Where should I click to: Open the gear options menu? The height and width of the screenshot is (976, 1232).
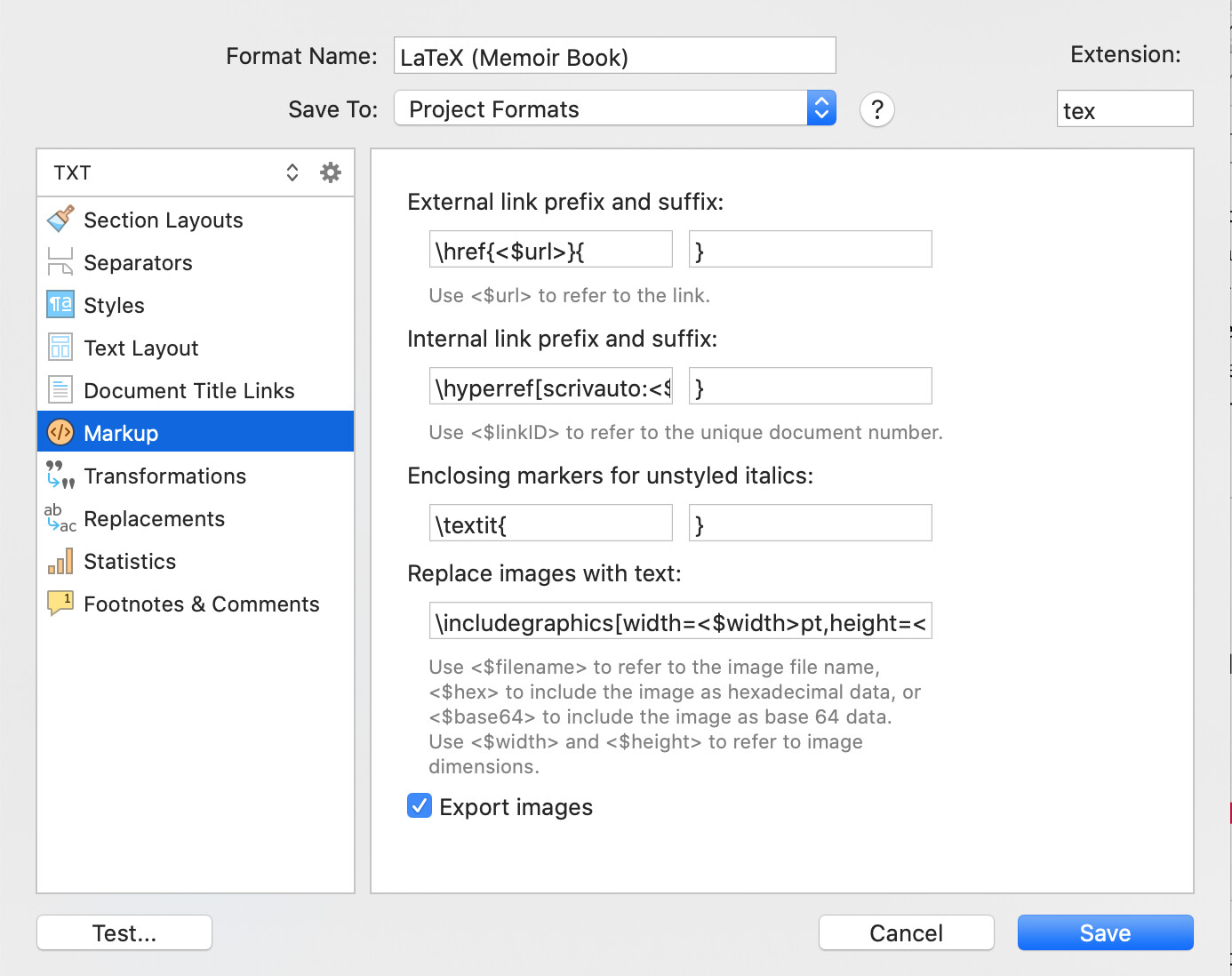coord(330,172)
